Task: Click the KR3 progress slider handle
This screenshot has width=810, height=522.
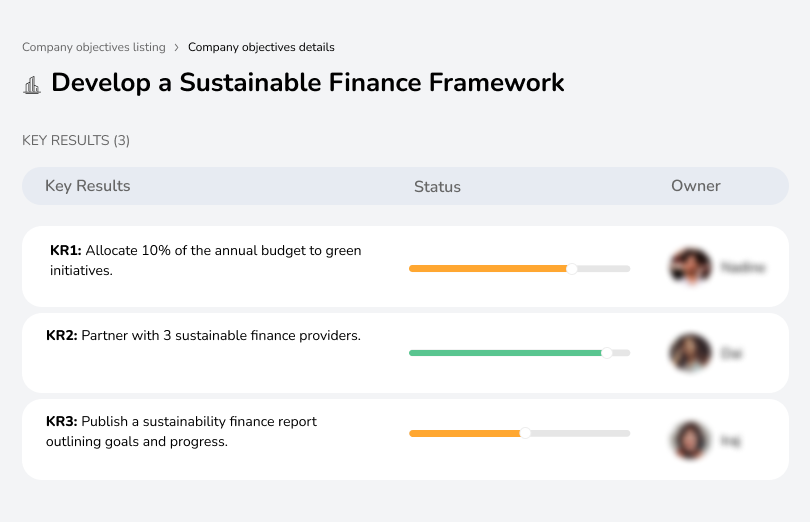Action: [x=525, y=433]
